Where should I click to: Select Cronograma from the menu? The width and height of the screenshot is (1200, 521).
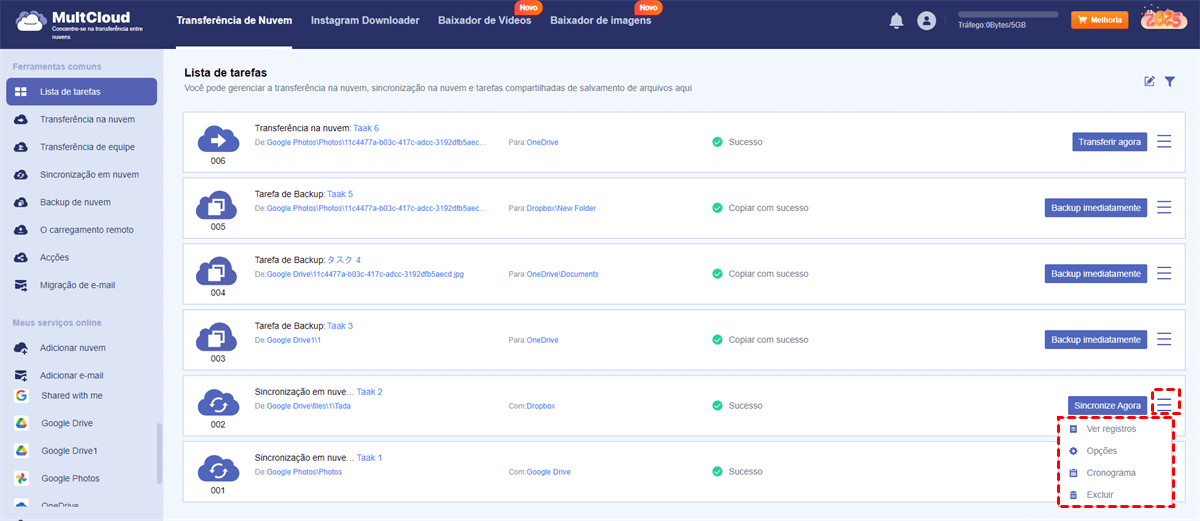pos(1110,473)
